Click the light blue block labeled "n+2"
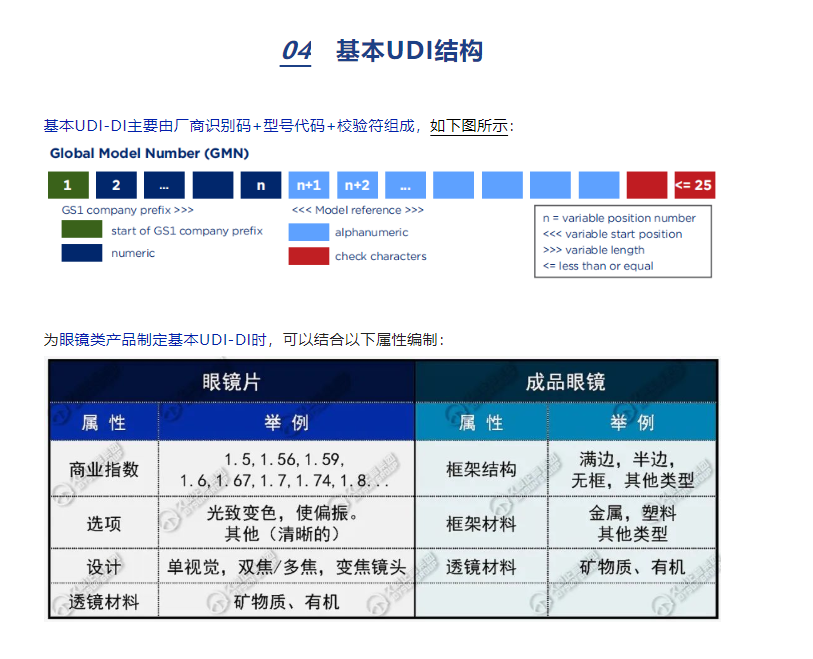 (357, 185)
